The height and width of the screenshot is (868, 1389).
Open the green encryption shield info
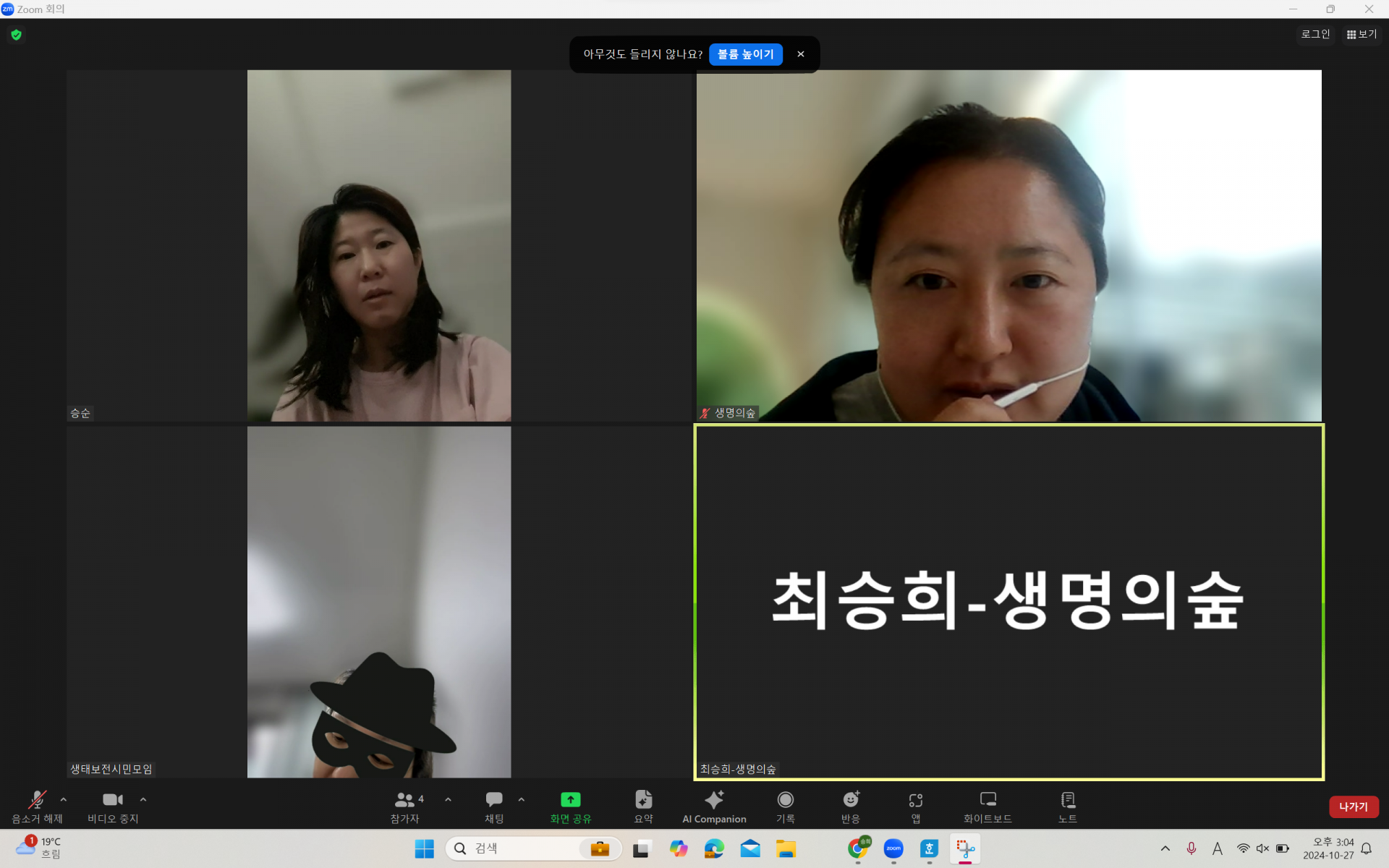16,34
